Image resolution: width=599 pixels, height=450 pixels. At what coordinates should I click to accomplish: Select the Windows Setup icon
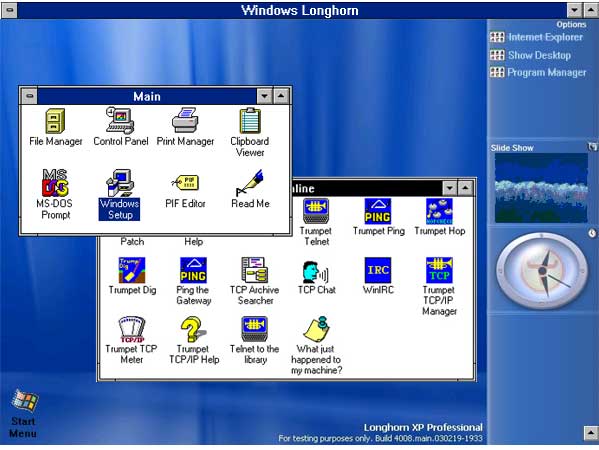[120, 194]
